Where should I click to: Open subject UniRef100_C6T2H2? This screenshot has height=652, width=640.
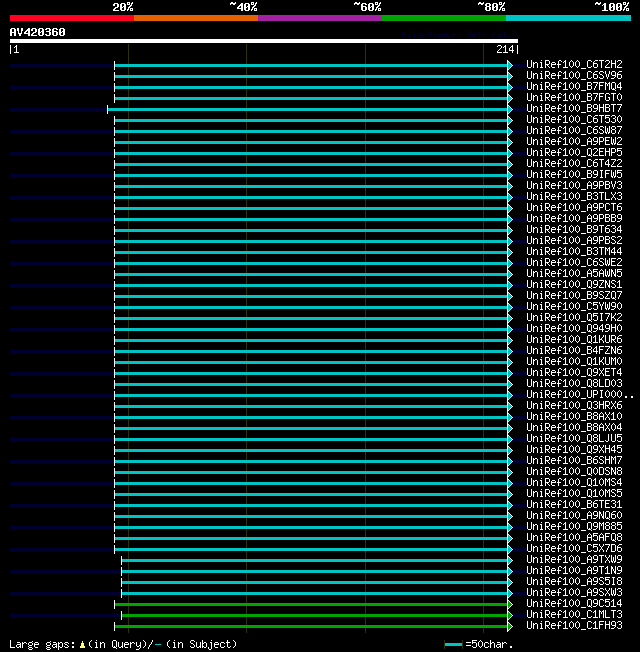pyautogui.click(x=574, y=64)
